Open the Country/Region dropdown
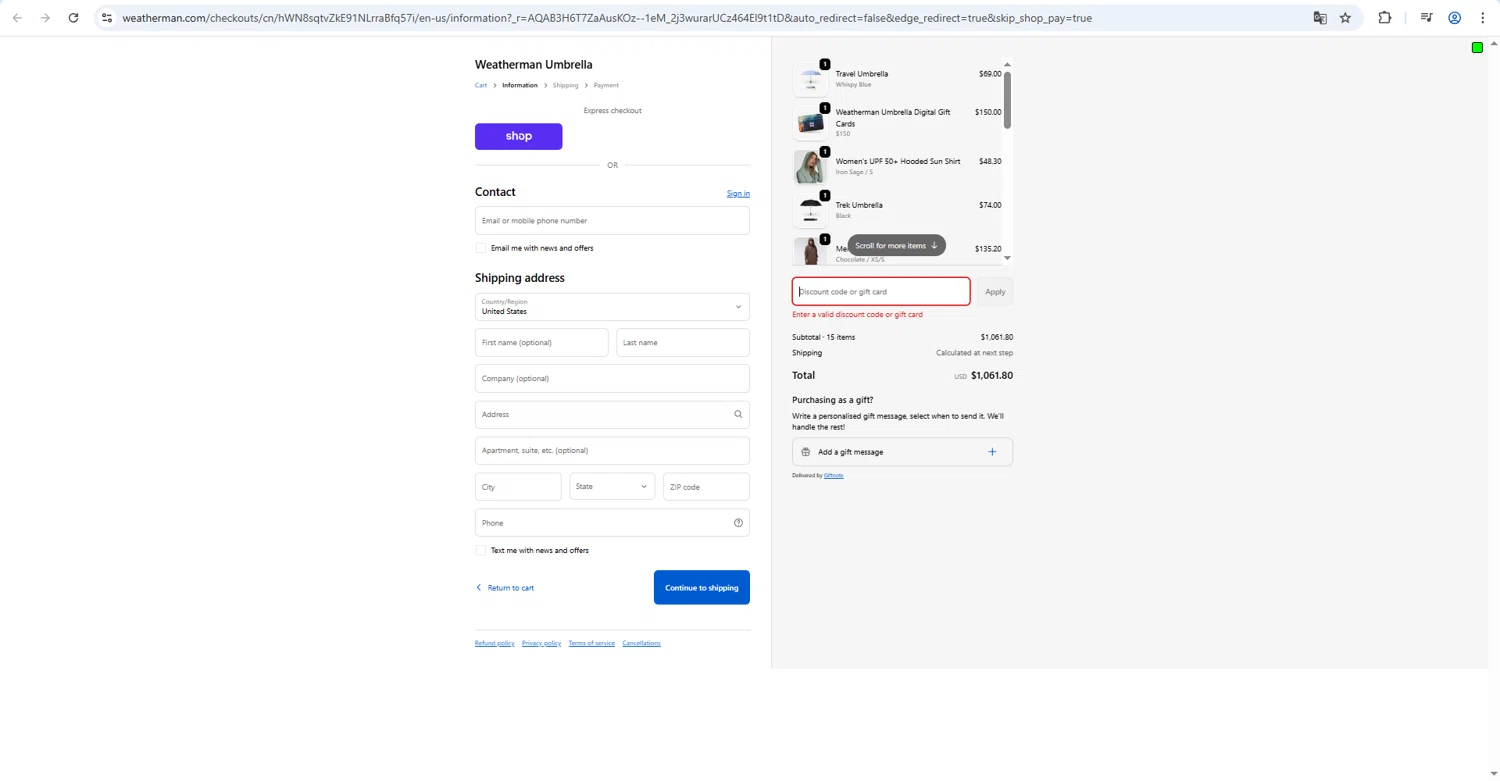Screen dimensions: 1500x781 click(x=612, y=307)
